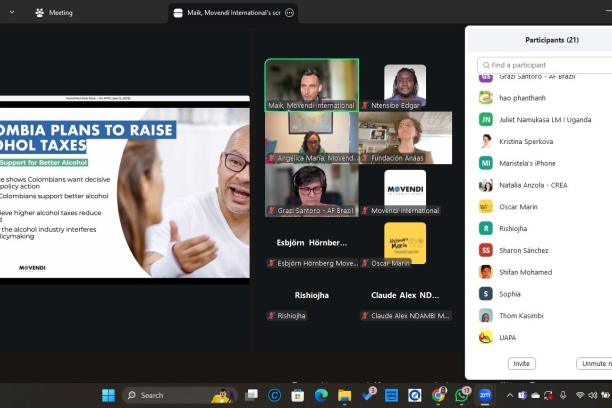Click the Movendi International logo video tile
This screenshot has height=408, width=612.
click(x=405, y=191)
